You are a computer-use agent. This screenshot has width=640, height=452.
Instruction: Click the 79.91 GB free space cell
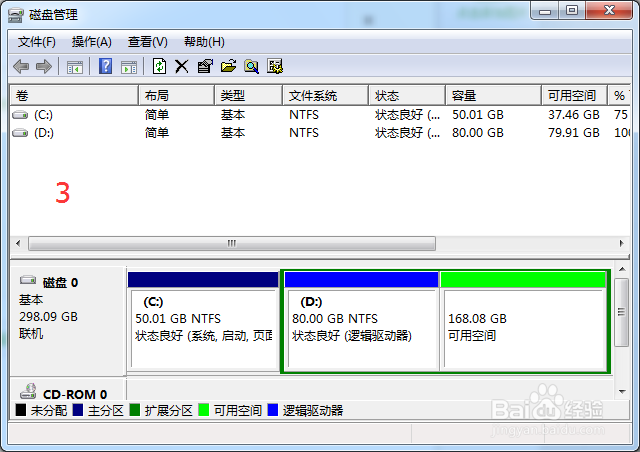(x=574, y=133)
